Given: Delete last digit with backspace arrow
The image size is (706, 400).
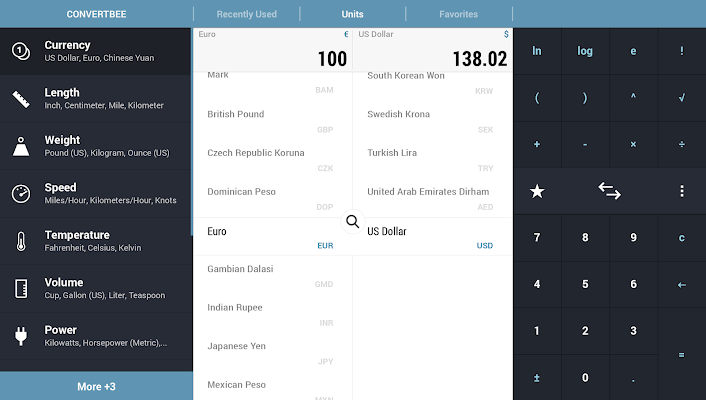Looking at the screenshot, I should click(x=682, y=285).
